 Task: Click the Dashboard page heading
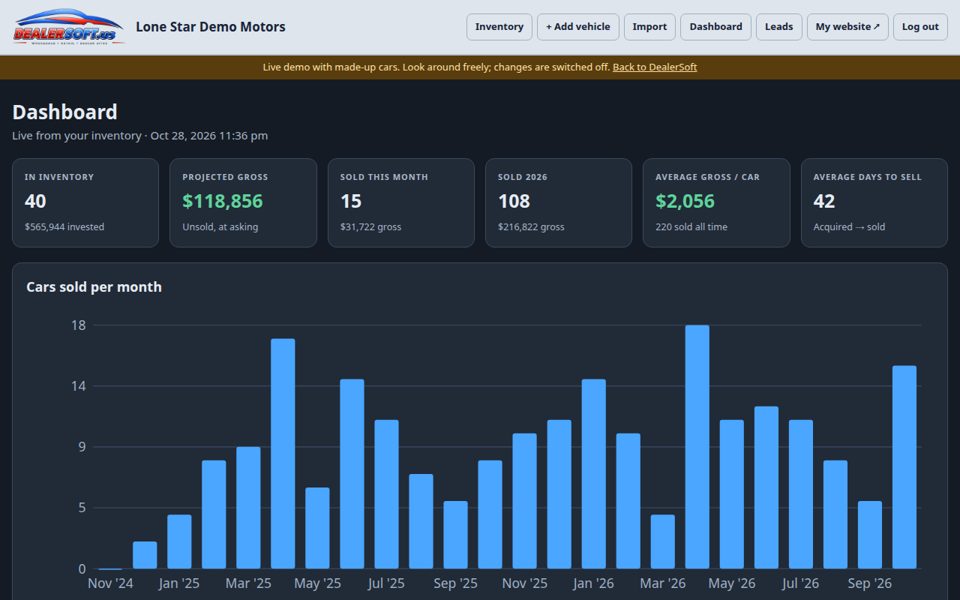tap(65, 112)
